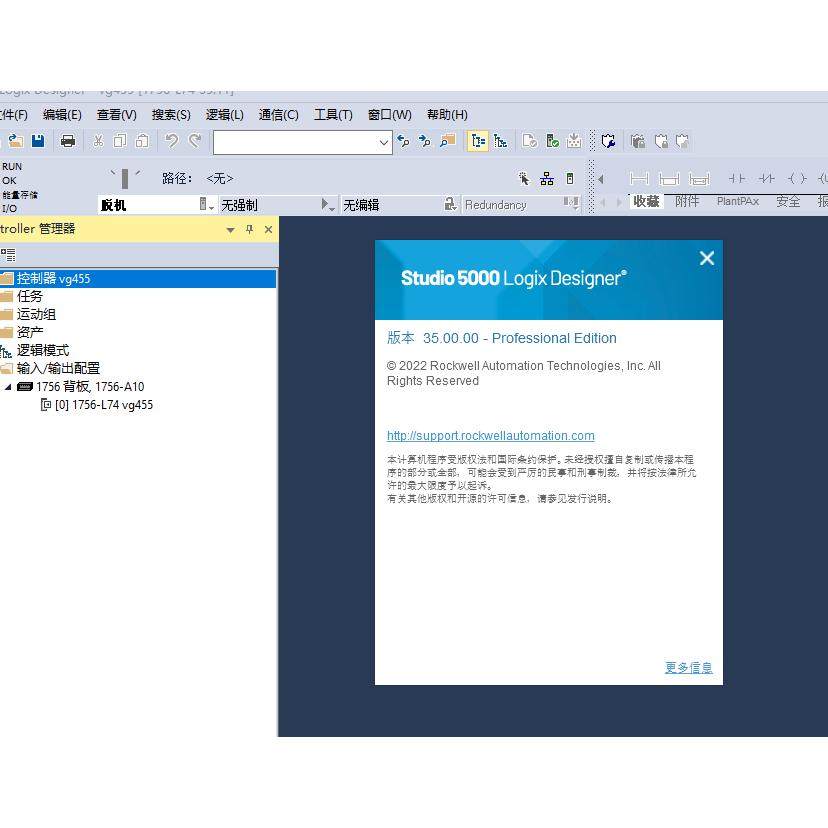Collapse the 1756 背板 tree node

[x=8, y=387]
